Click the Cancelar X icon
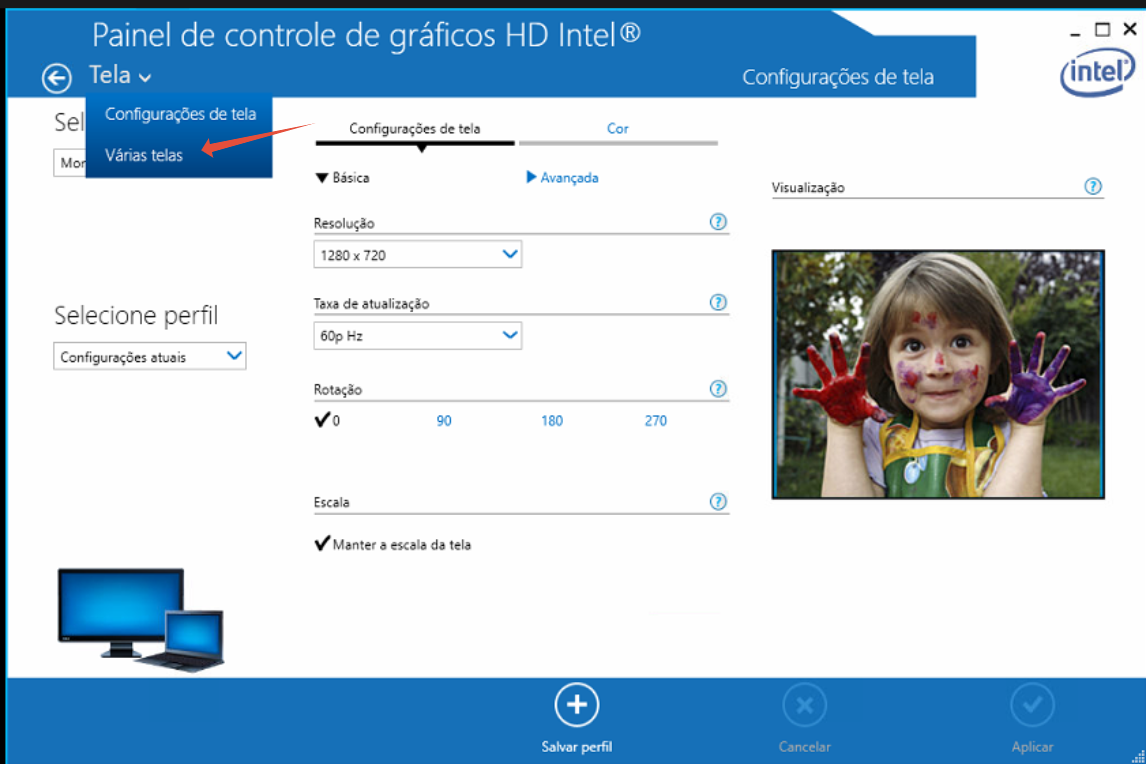1146x764 pixels. (x=805, y=705)
